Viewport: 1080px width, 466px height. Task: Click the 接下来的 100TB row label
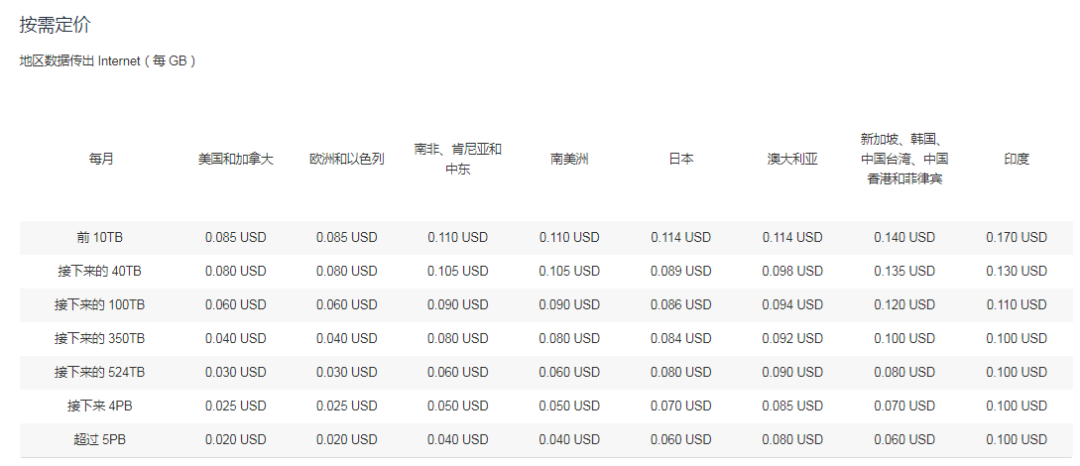pyautogui.click(x=100, y=305)
